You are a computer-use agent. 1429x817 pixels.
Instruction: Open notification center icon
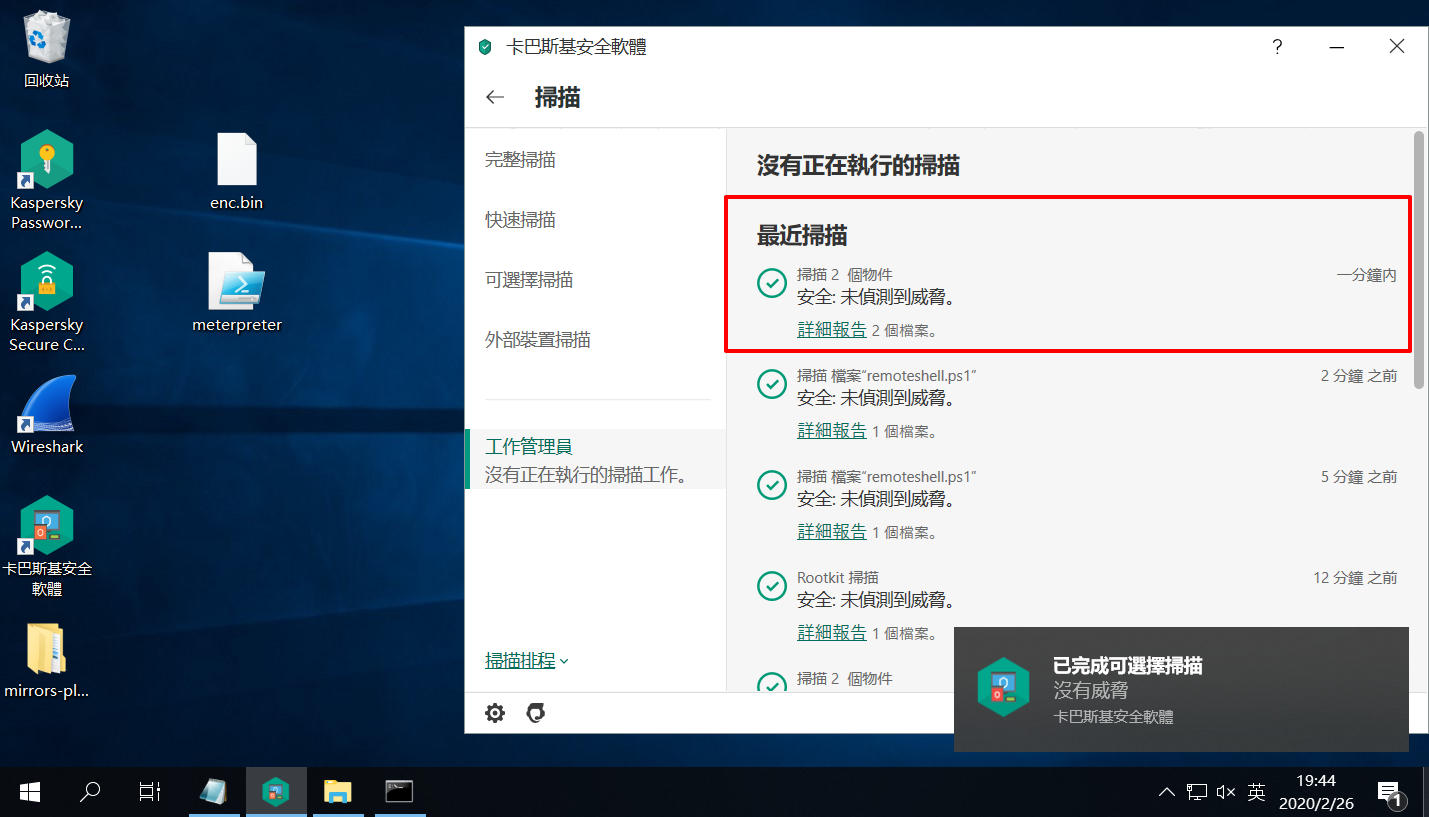(1389, 793)
